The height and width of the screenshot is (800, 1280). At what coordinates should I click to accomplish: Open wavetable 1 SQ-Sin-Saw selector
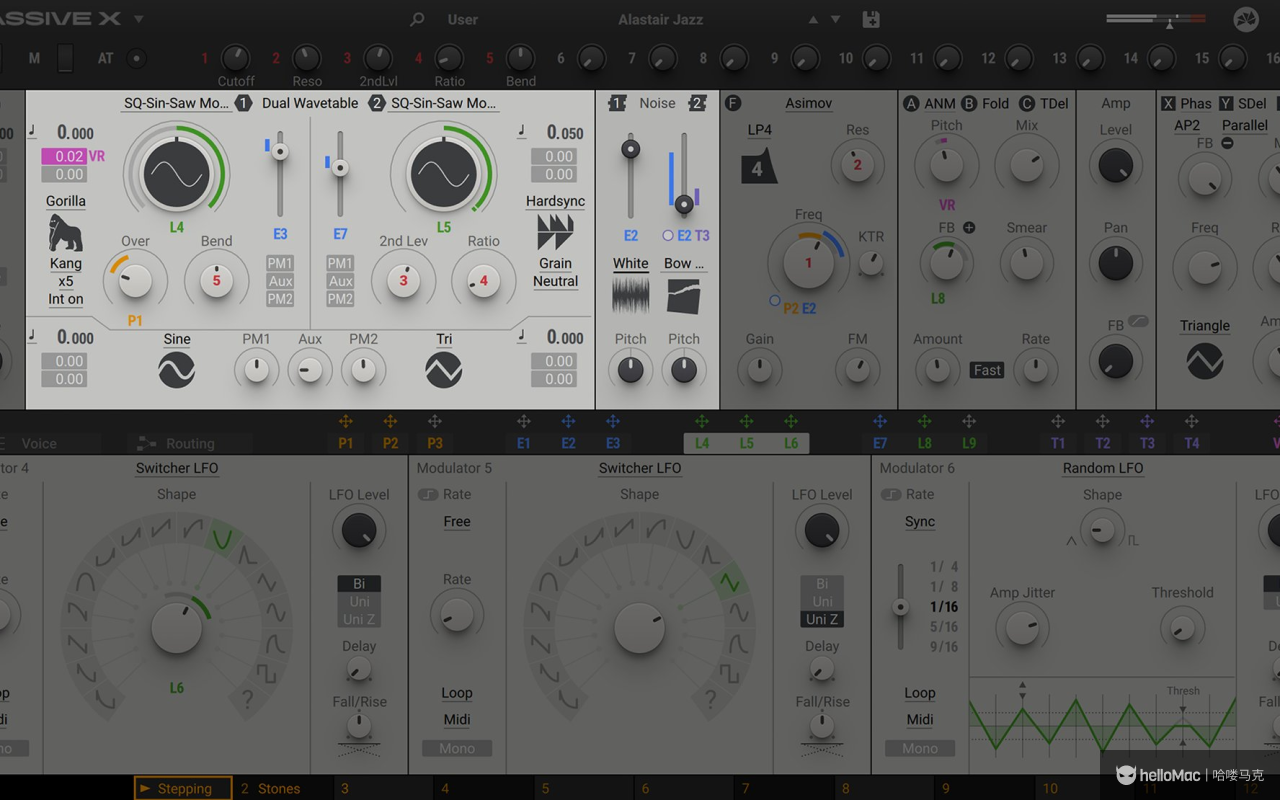tap(176, 103)
